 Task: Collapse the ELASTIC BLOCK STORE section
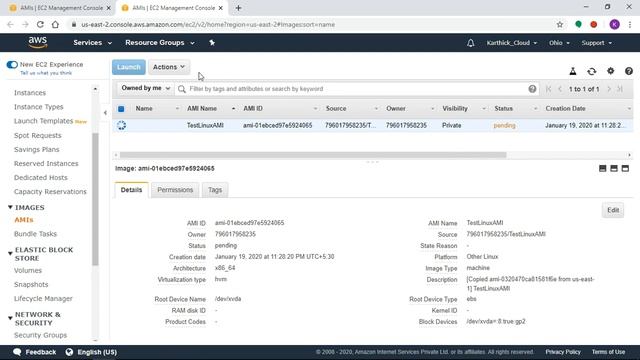(x=10, y=253)
